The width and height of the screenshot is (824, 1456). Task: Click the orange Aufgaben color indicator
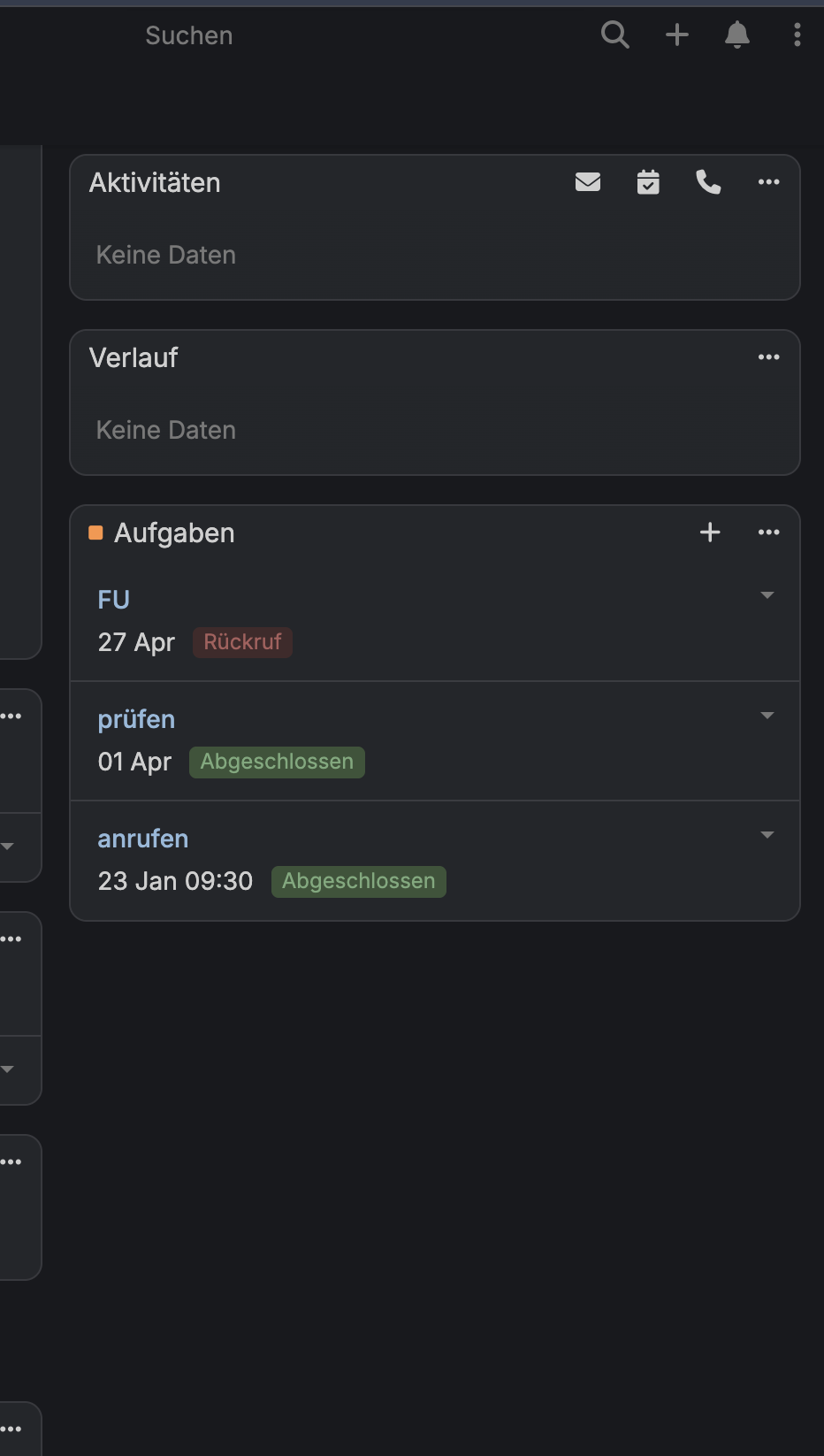(96, 533)
